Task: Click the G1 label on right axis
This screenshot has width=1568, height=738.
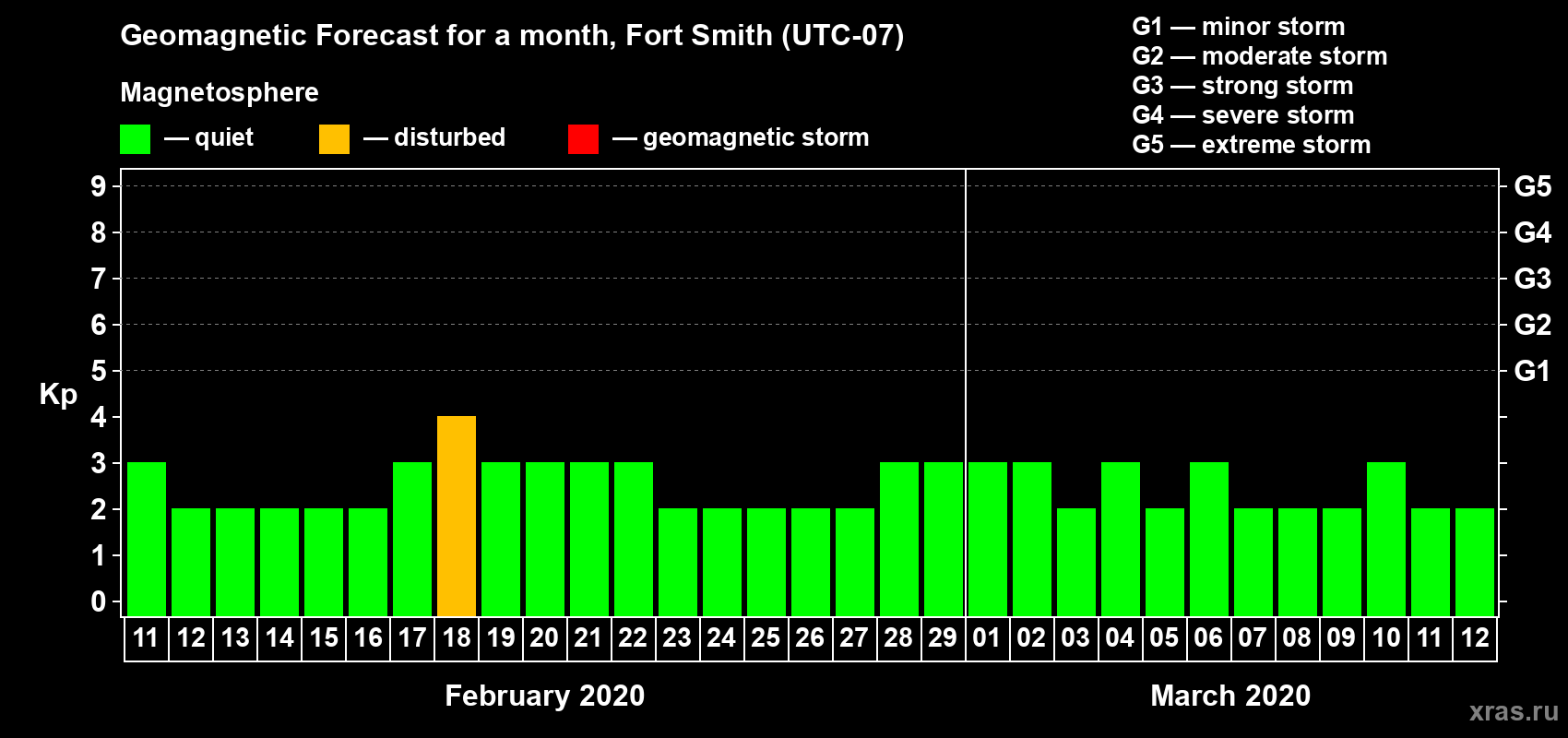Action: coord(1532,371)
